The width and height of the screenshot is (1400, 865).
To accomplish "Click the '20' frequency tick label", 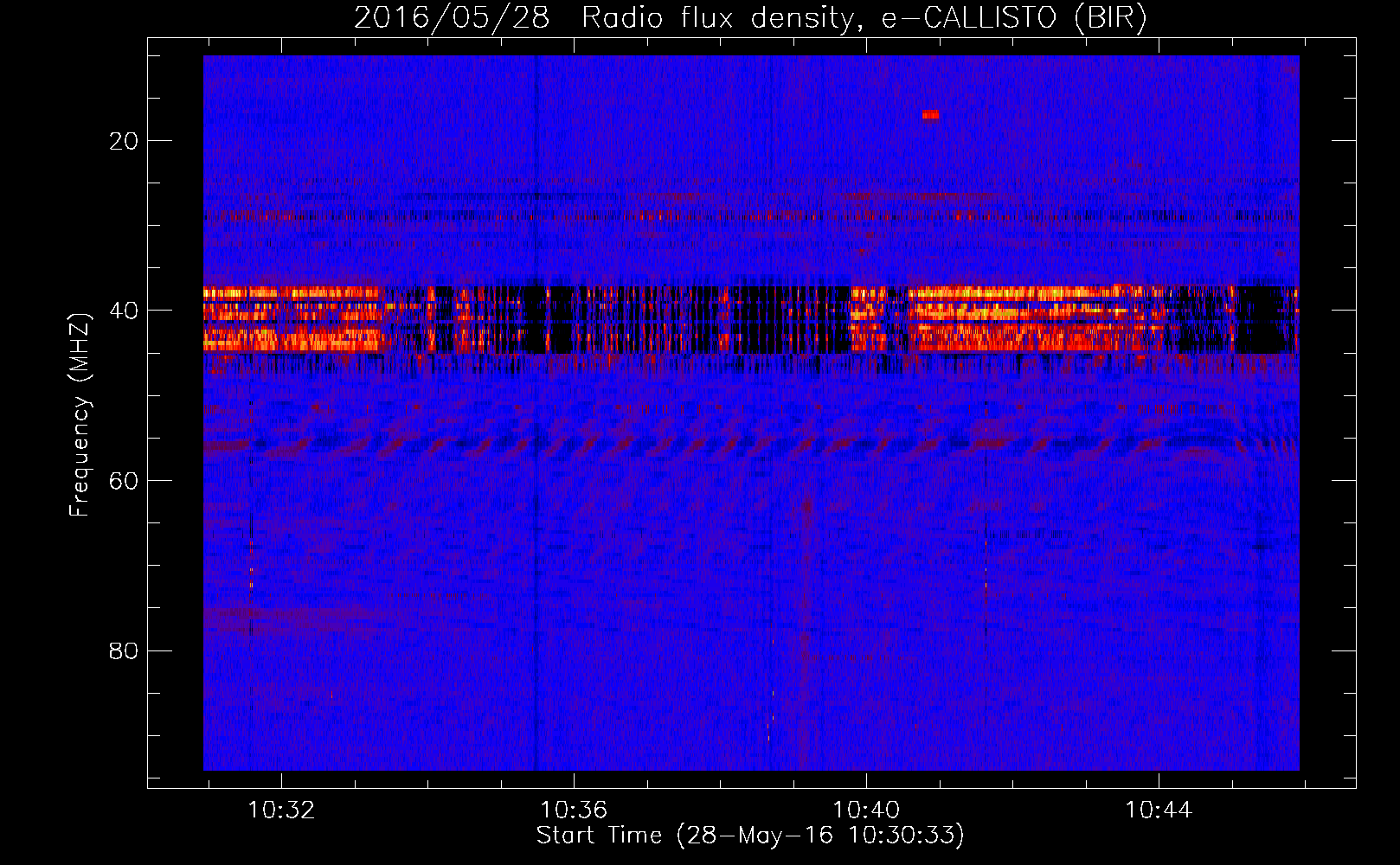I will click(x=124, y=141).
